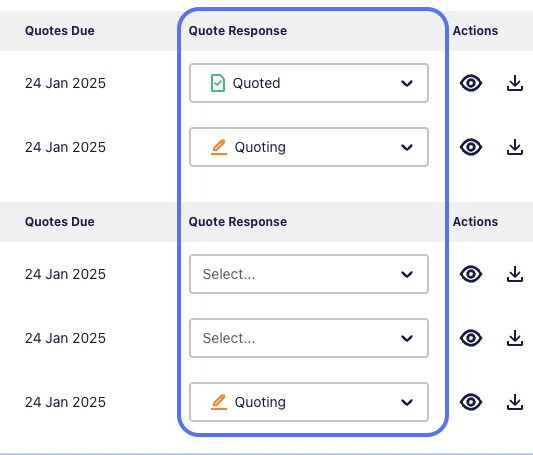Click download icon in upper table's Quoting row
This screenshot has width=533, height=455.
(515, 147)
